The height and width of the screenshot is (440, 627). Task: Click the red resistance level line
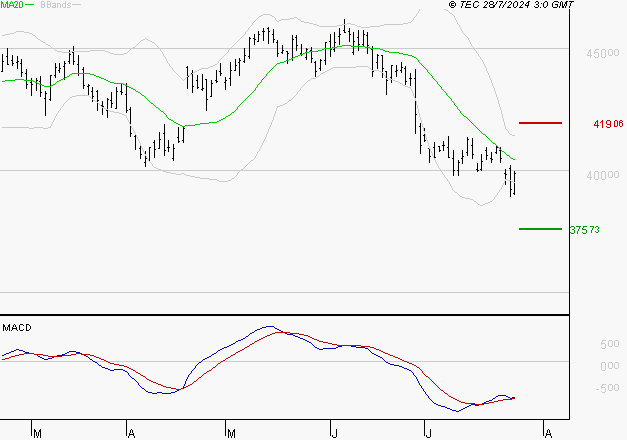pyautogui.click(x=540, y=123)
